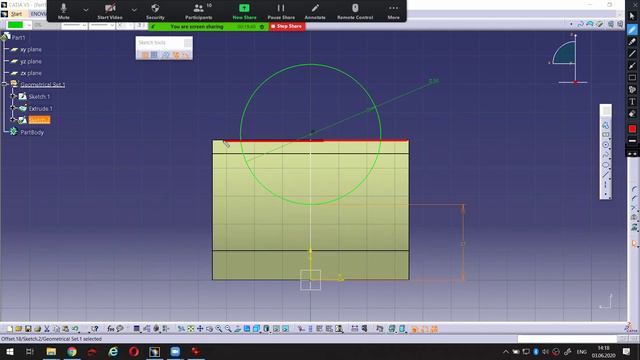Open the video options arrow beside Start Video
Viewport: 640px width, 360px height.
point(134,9)
